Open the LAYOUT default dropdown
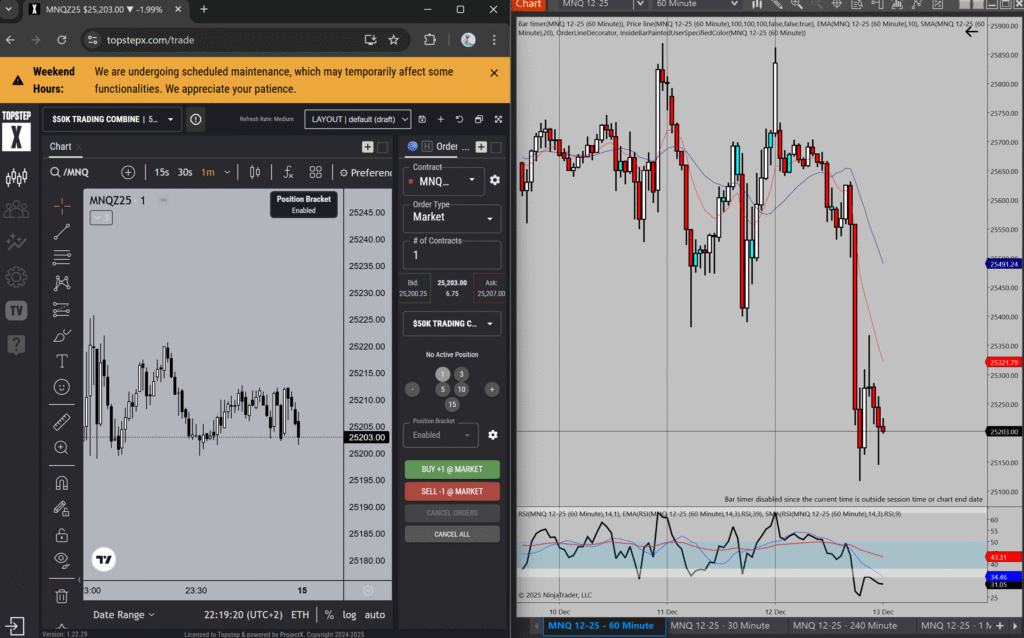 click(x=358, y=119)
